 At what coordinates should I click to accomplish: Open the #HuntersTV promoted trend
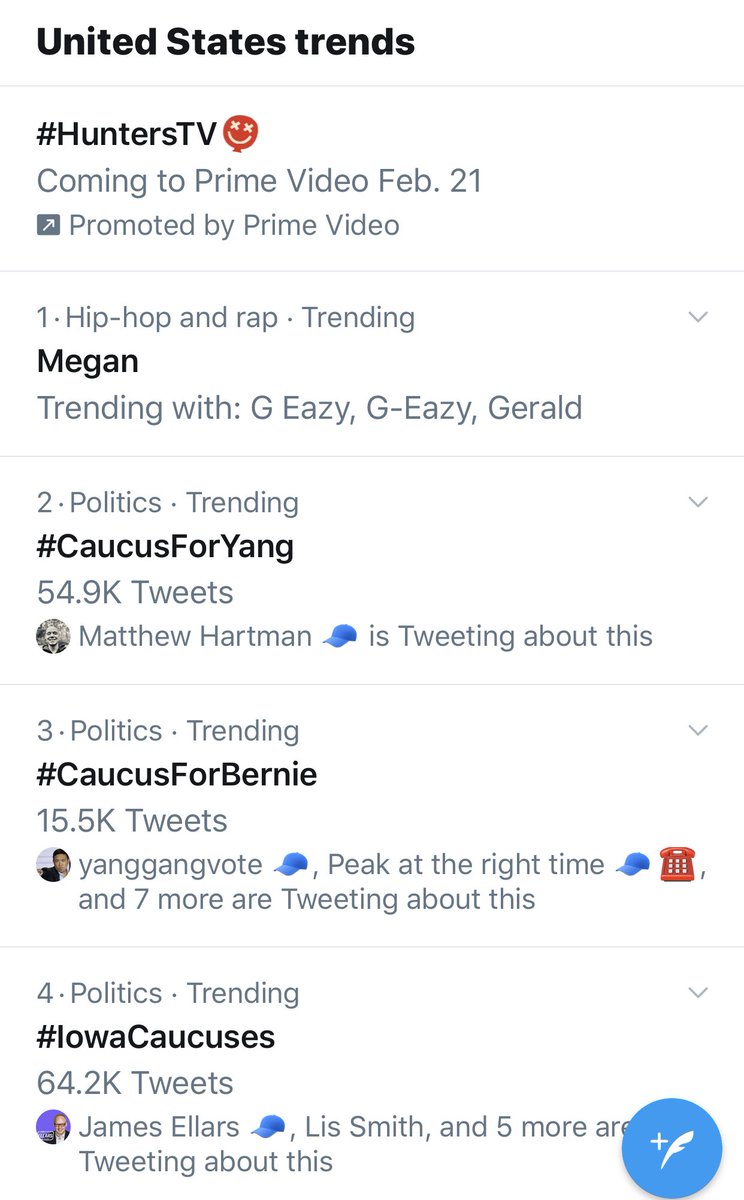126,135
